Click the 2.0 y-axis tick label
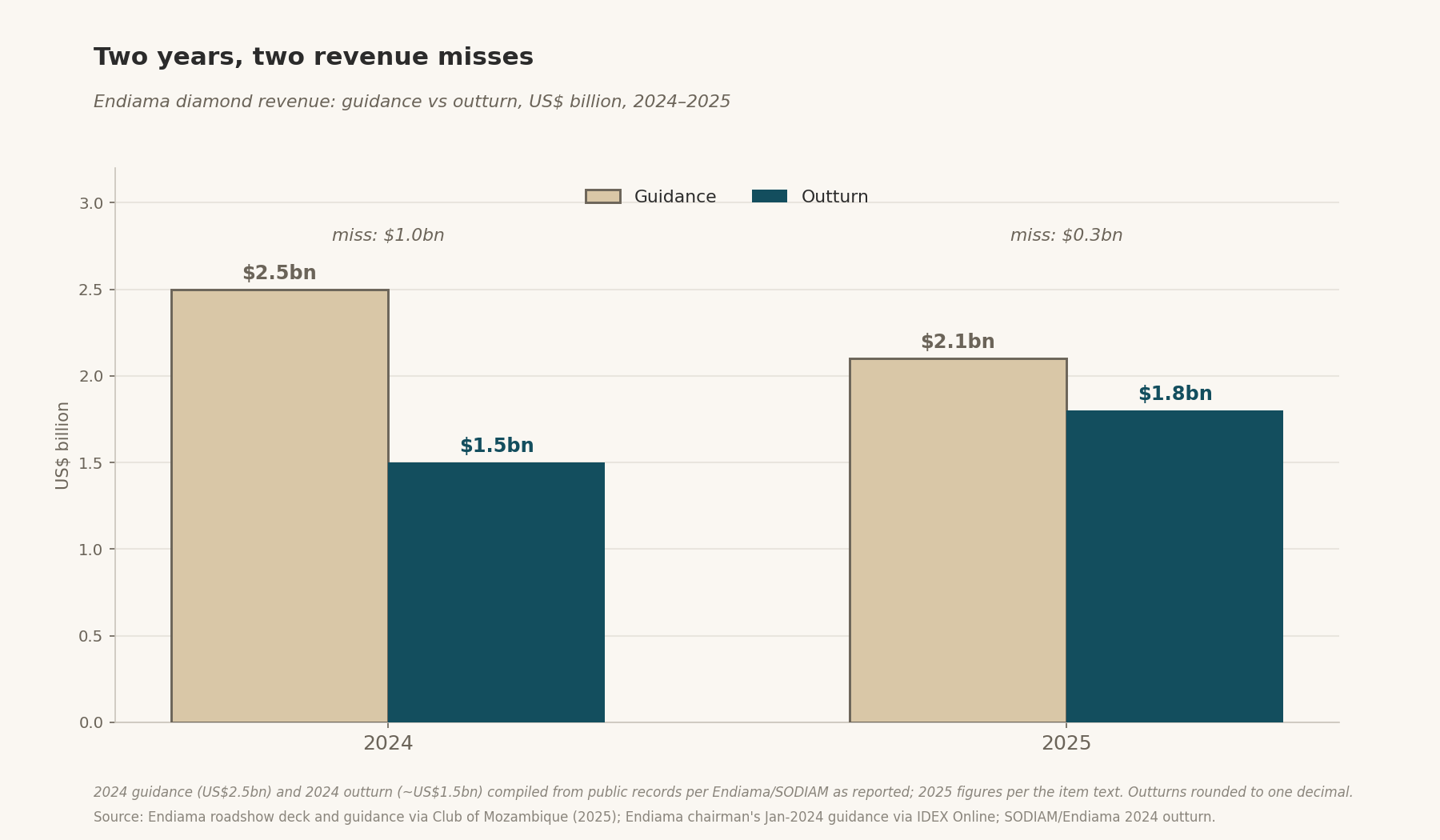This screenshot has height=840, width=1440. tap(91, 376)
